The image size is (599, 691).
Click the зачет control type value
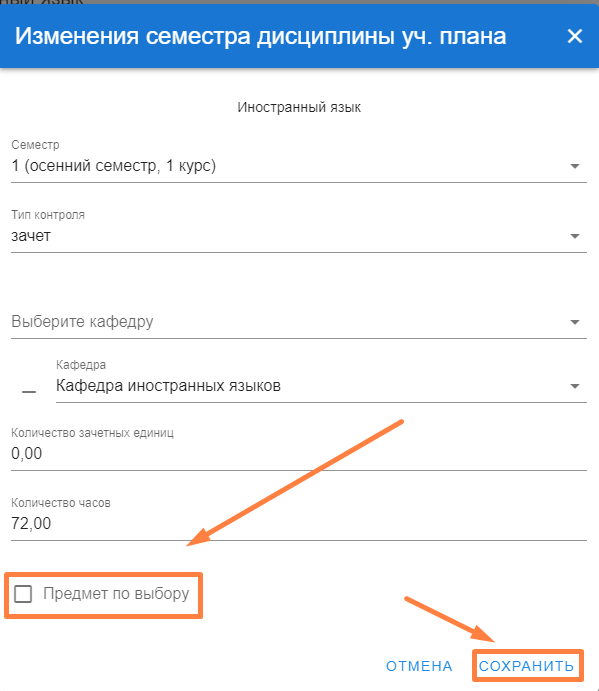(31, 236)
